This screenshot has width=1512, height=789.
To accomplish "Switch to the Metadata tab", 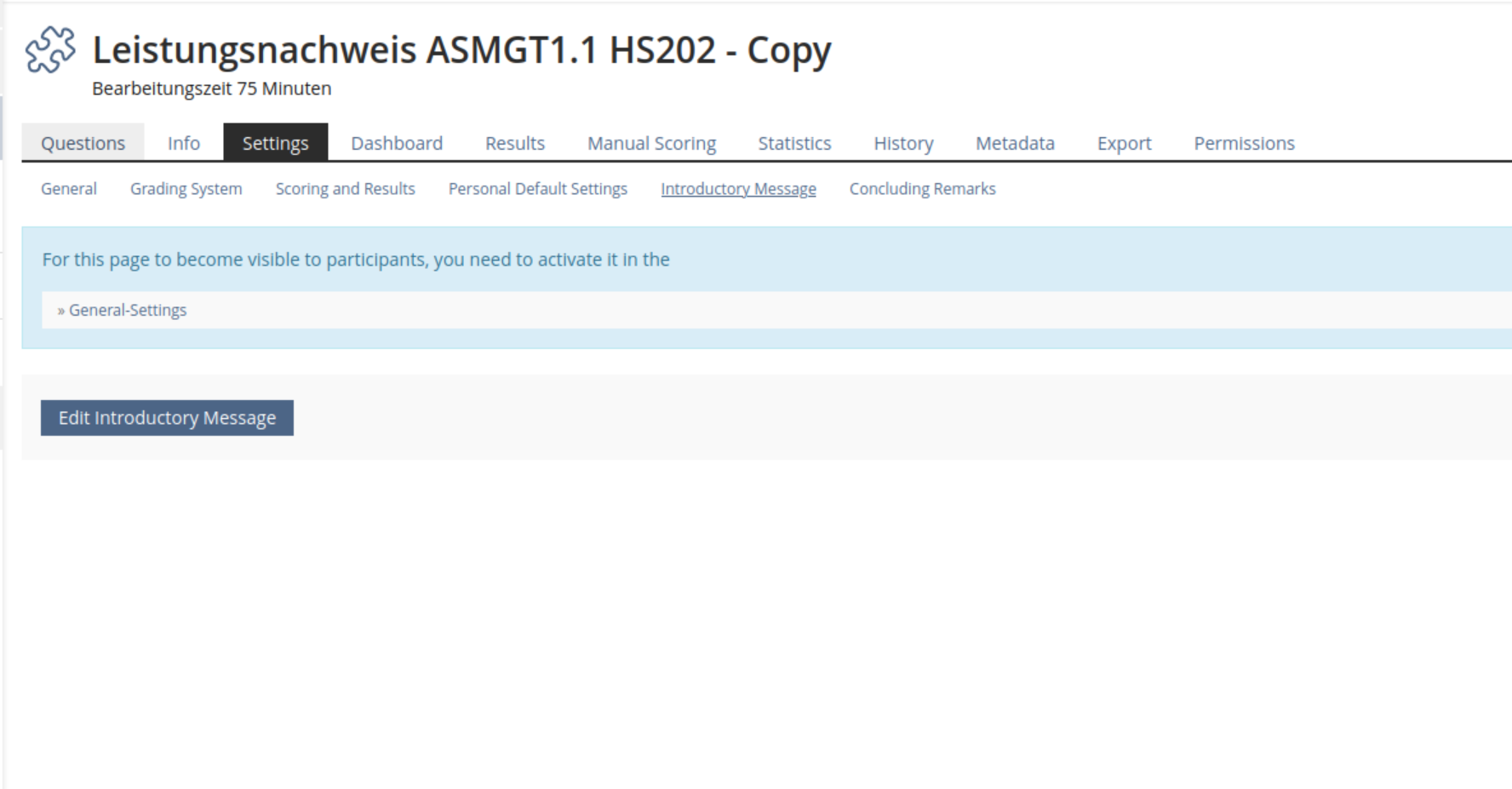I will tap(1015, 143).
